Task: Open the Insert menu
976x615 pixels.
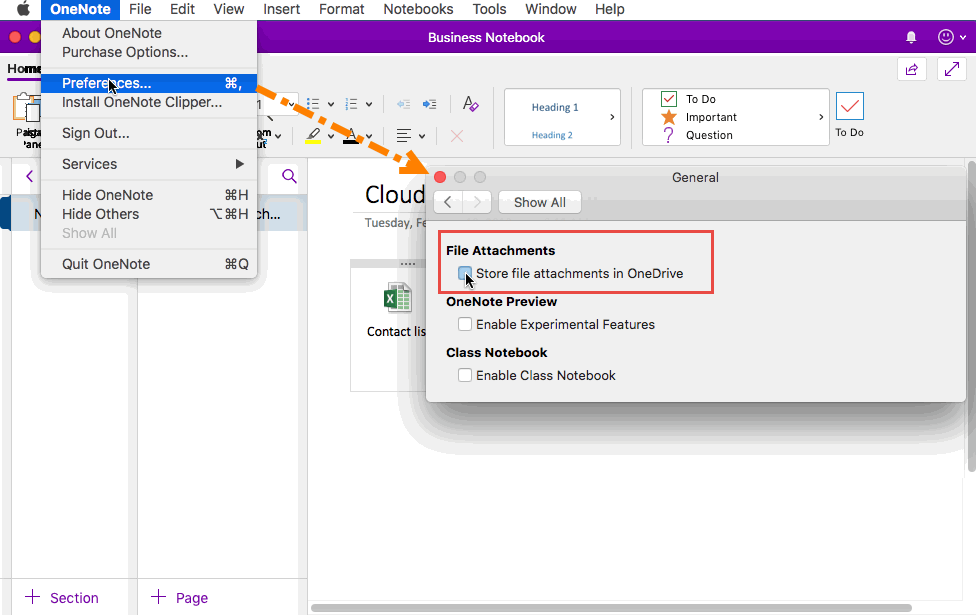Action: pyautogui.click(x=281, y=9)
